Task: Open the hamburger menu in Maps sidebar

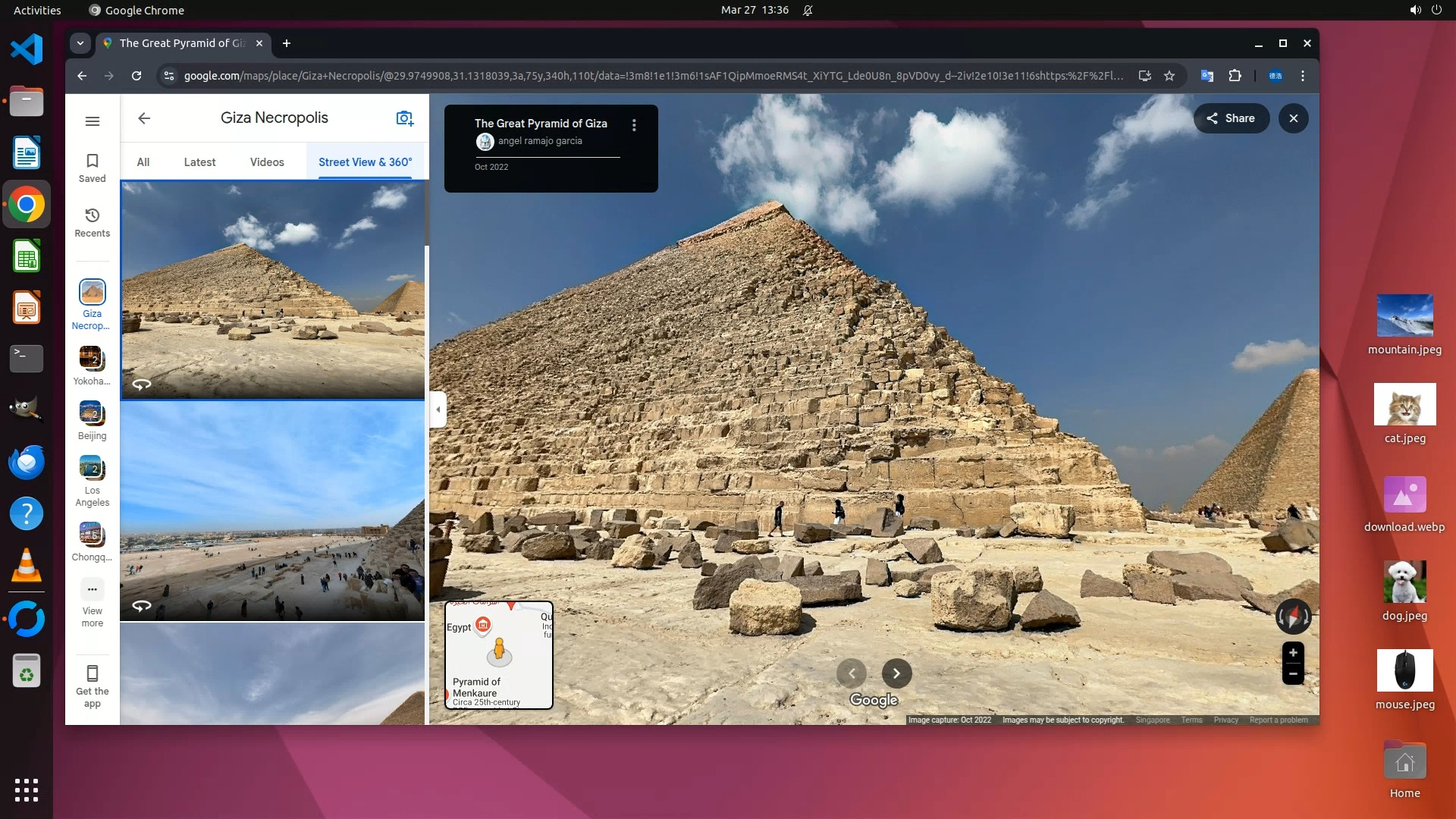Action: [92, 121]
